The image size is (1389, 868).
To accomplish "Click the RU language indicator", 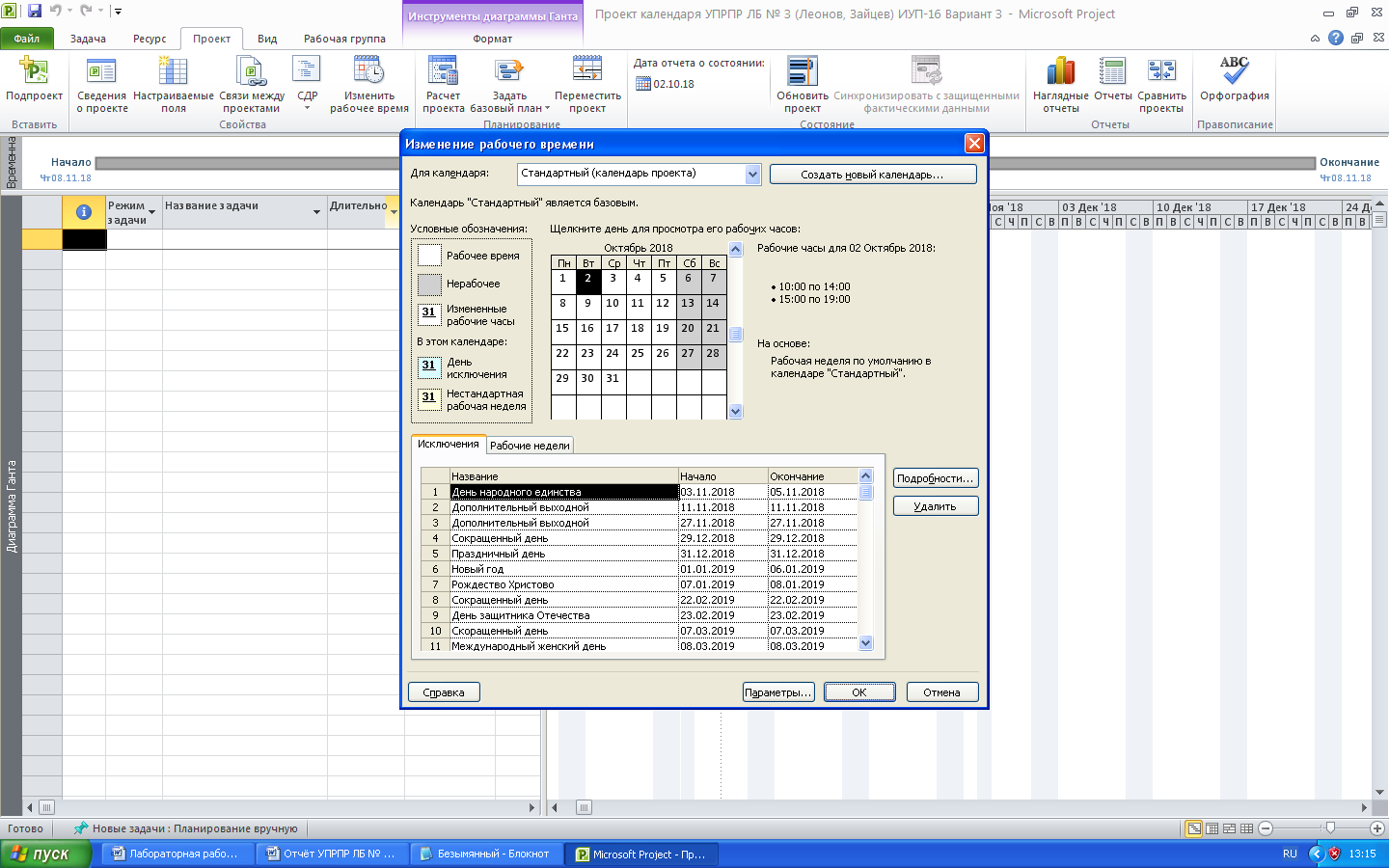I will pos(1290,854).
